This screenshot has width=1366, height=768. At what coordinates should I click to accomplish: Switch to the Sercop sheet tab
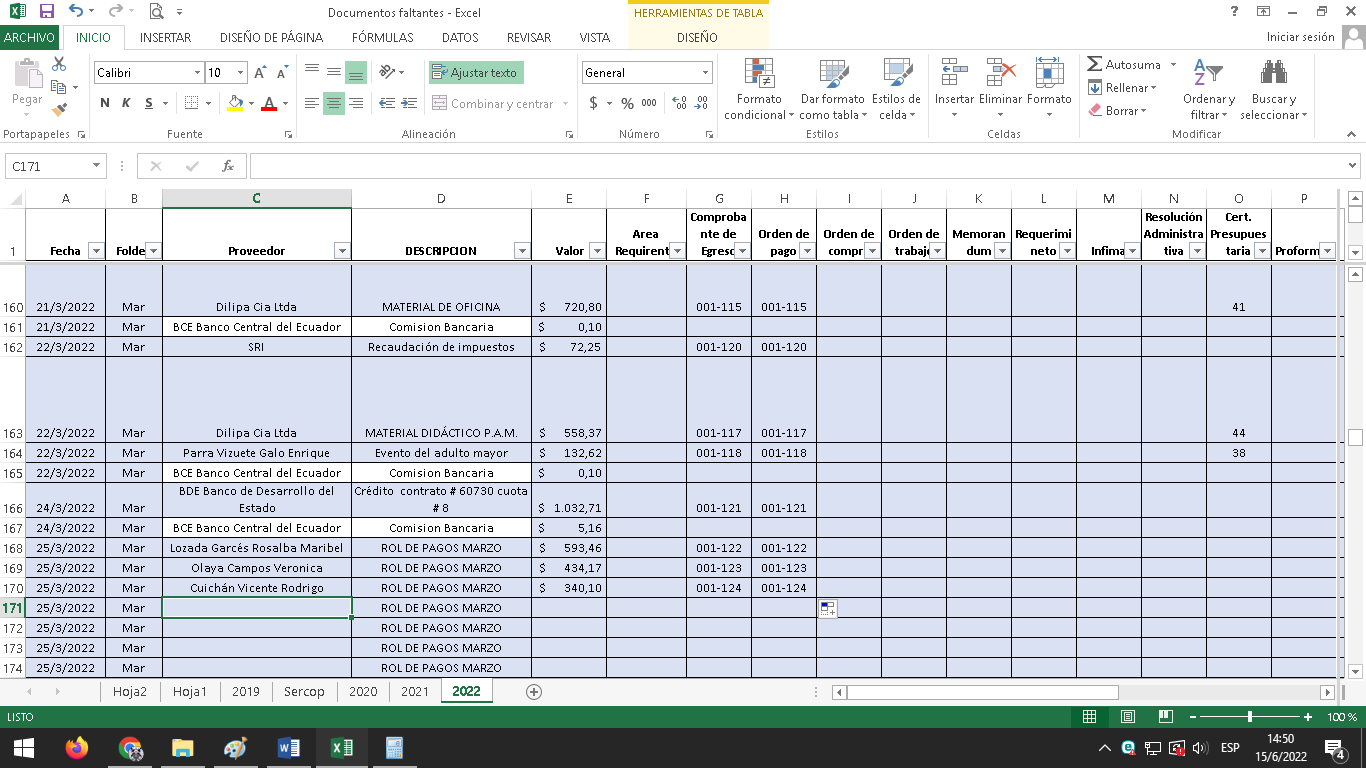click(x=303, y=692)
